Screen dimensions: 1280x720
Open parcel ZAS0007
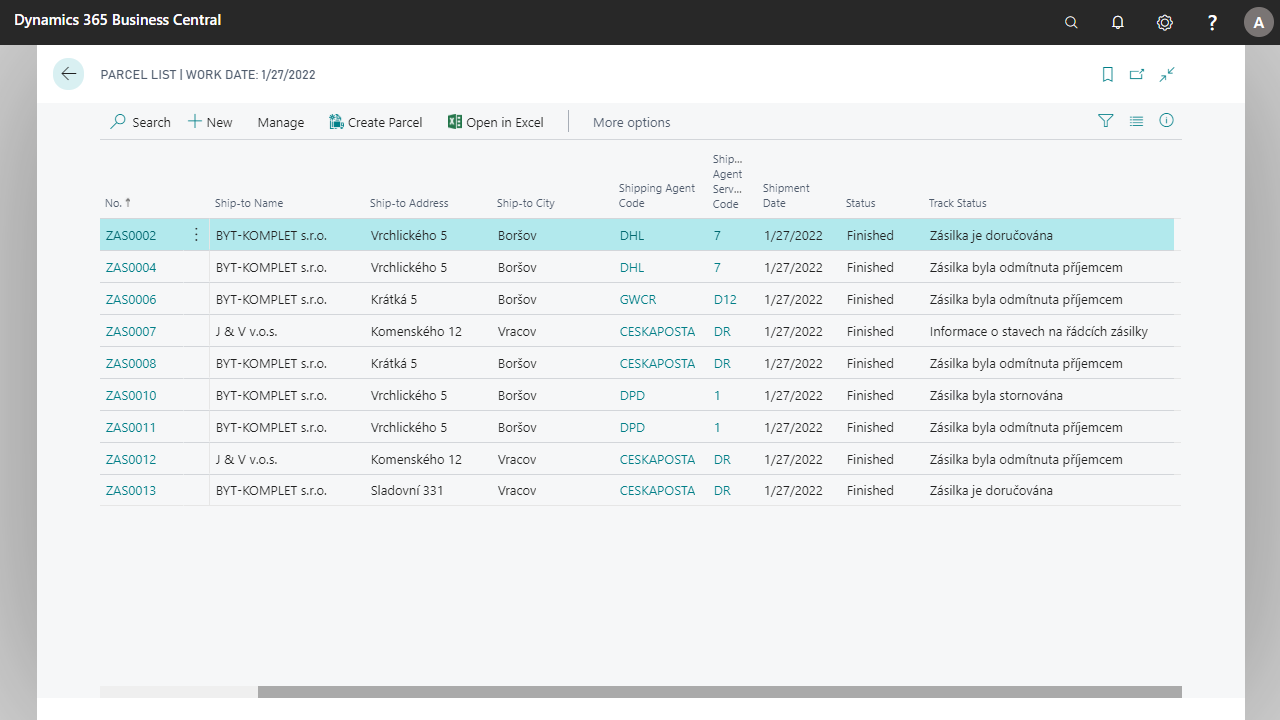coord(131,332)
